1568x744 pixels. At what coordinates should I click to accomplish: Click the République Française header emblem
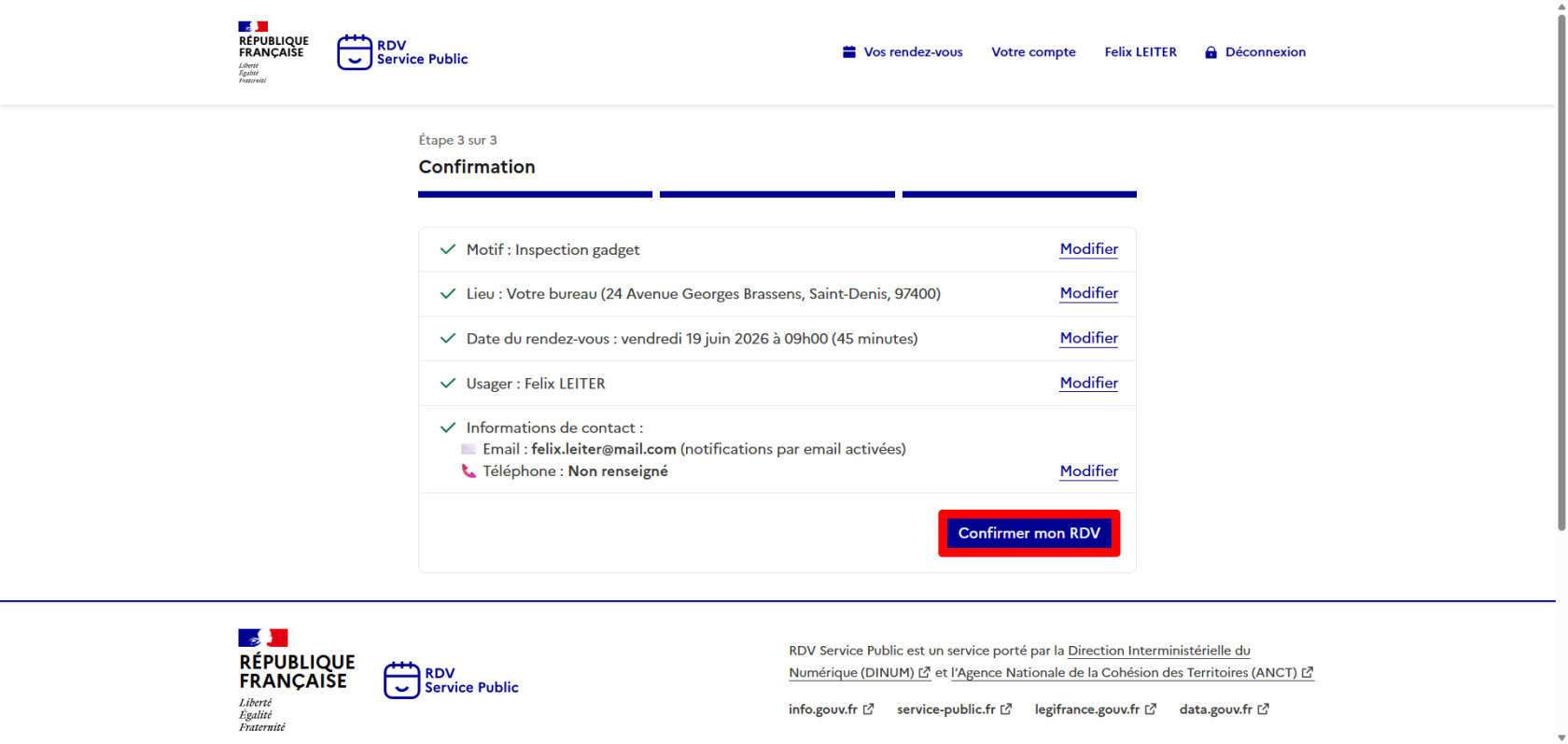click(273, 52)
